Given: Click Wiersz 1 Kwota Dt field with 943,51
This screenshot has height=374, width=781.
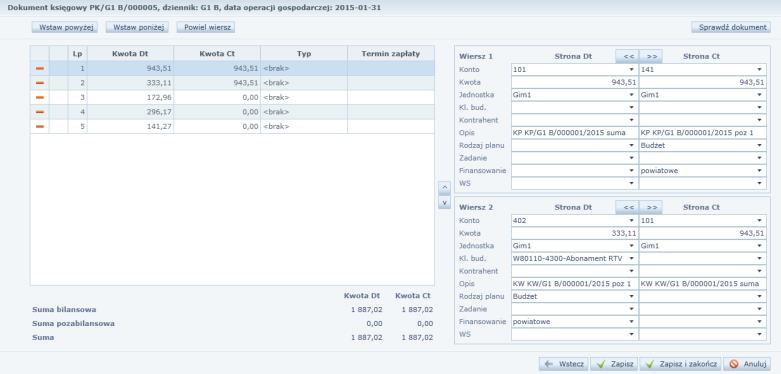Looking at the screenshot, I should pos(575,82).
